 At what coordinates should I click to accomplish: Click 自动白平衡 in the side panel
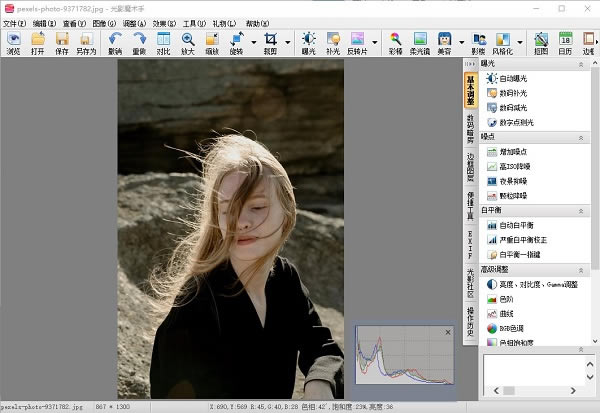[x=510, y=225]
